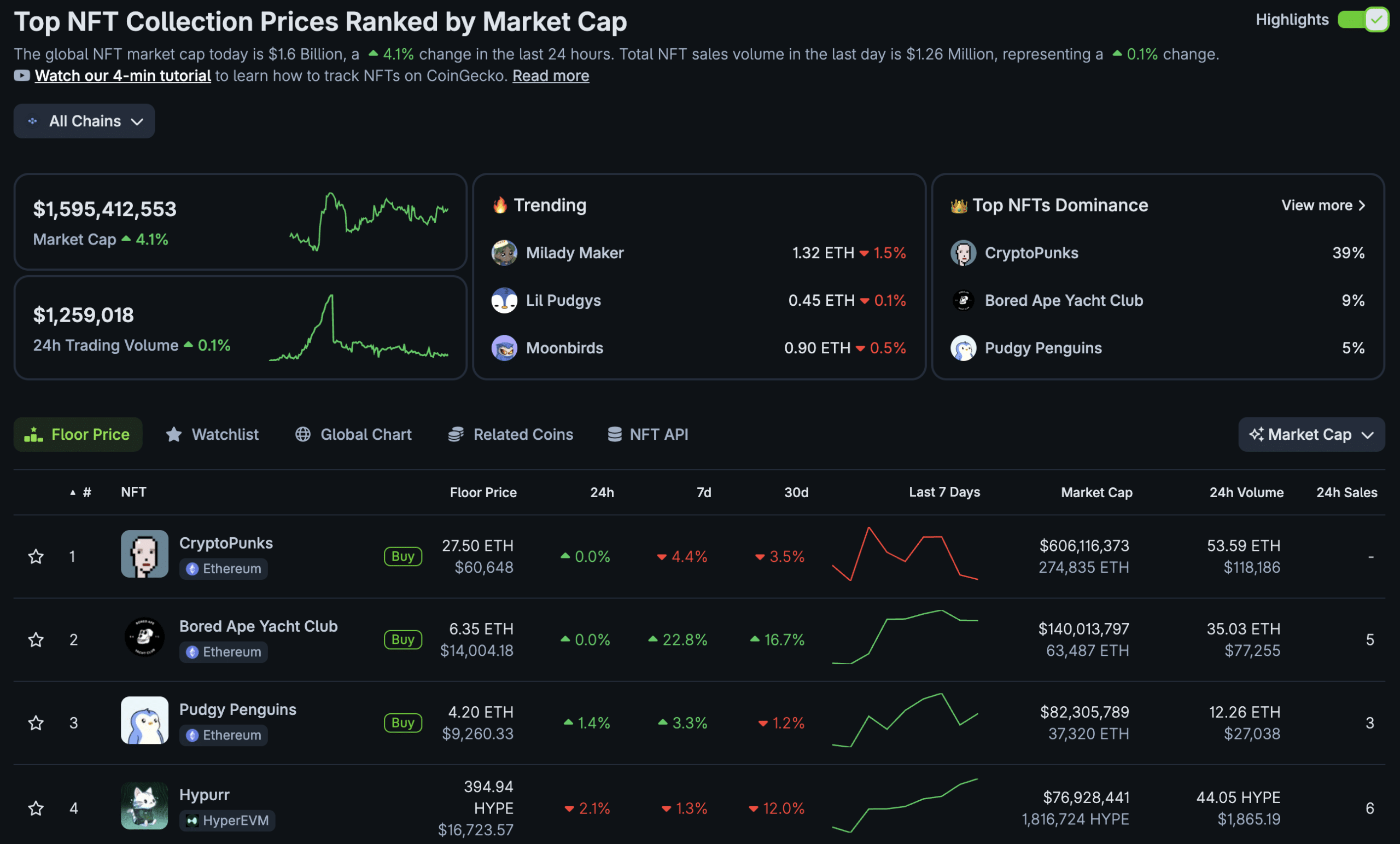1400x844 pixels.
Task: Sort by the Market Cap column header
Action: [x=1096, y=493]
